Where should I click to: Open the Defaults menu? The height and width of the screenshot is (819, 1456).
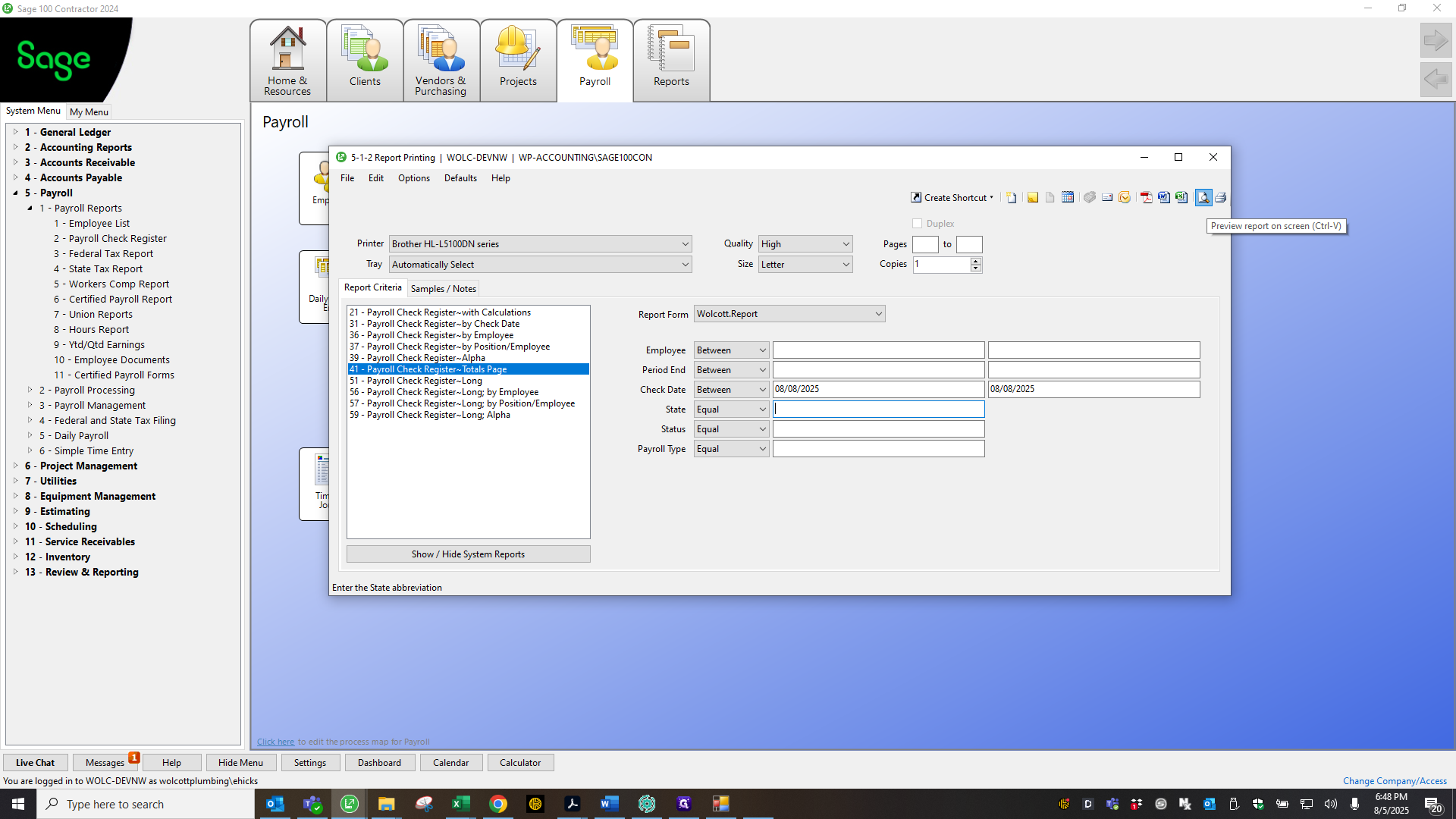tap(460, 178)
